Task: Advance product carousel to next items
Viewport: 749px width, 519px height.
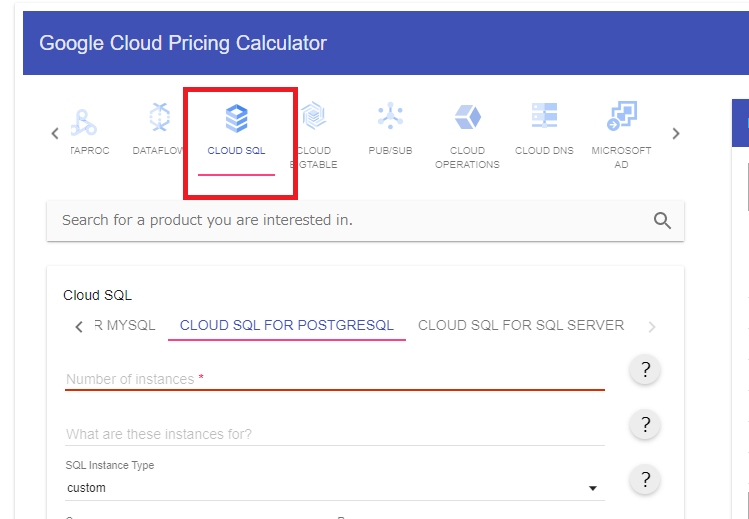Action: click(x=675, y=133)
